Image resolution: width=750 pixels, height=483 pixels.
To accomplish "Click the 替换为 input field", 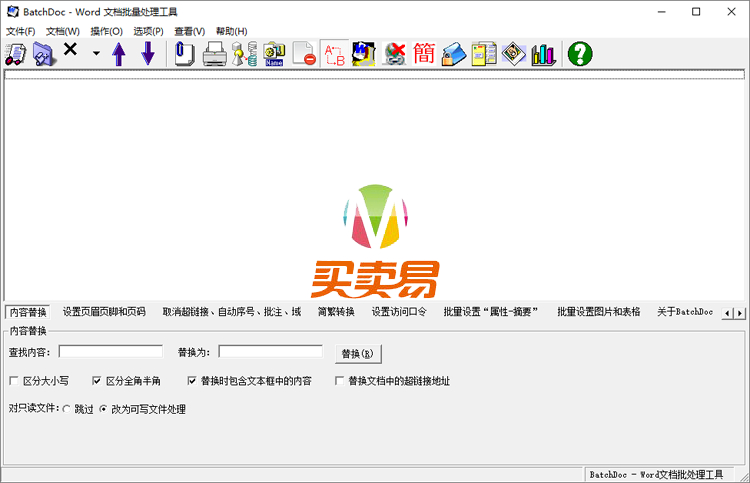I will pos(270,351).
